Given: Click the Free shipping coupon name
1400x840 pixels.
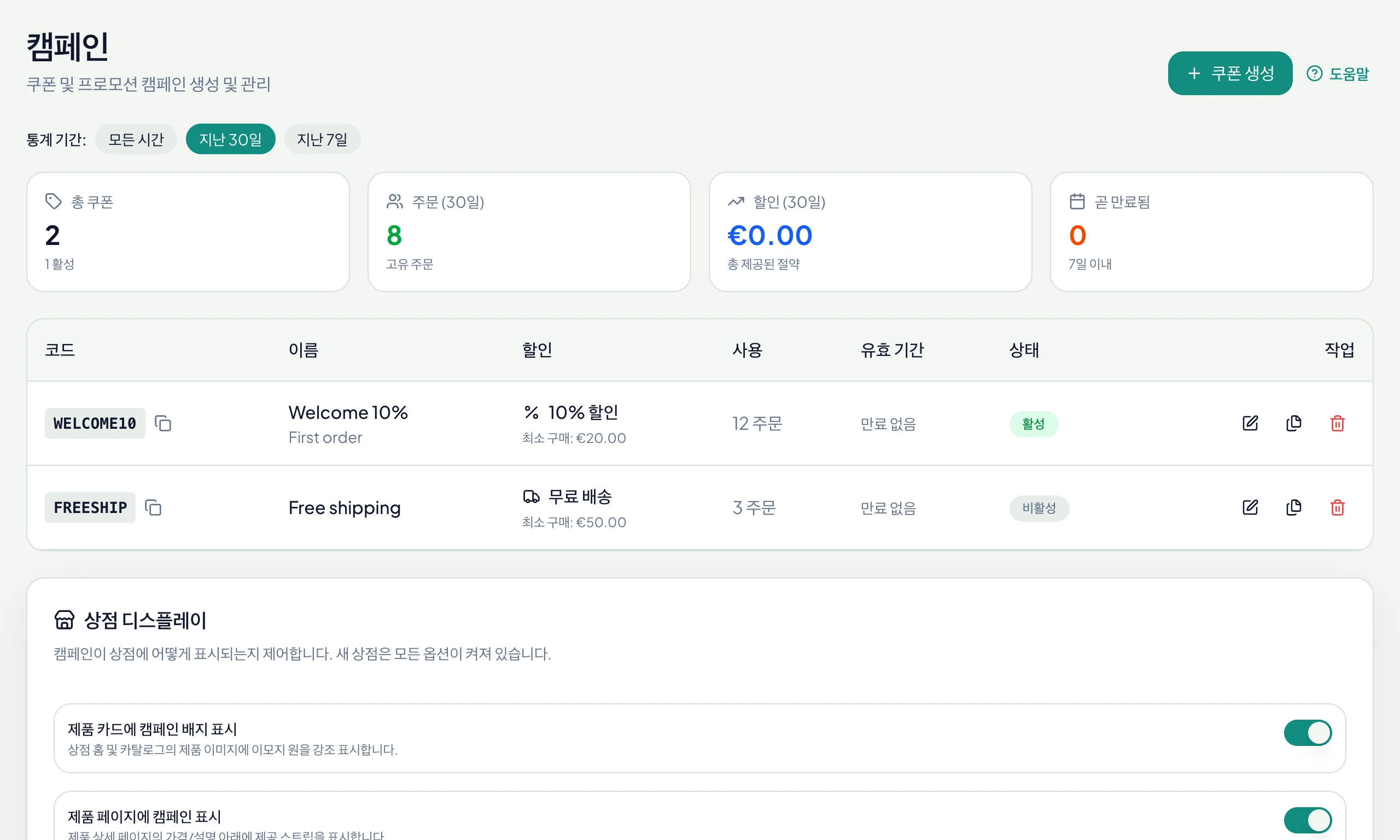Looking at the screenshot, I should coord(345,507).
